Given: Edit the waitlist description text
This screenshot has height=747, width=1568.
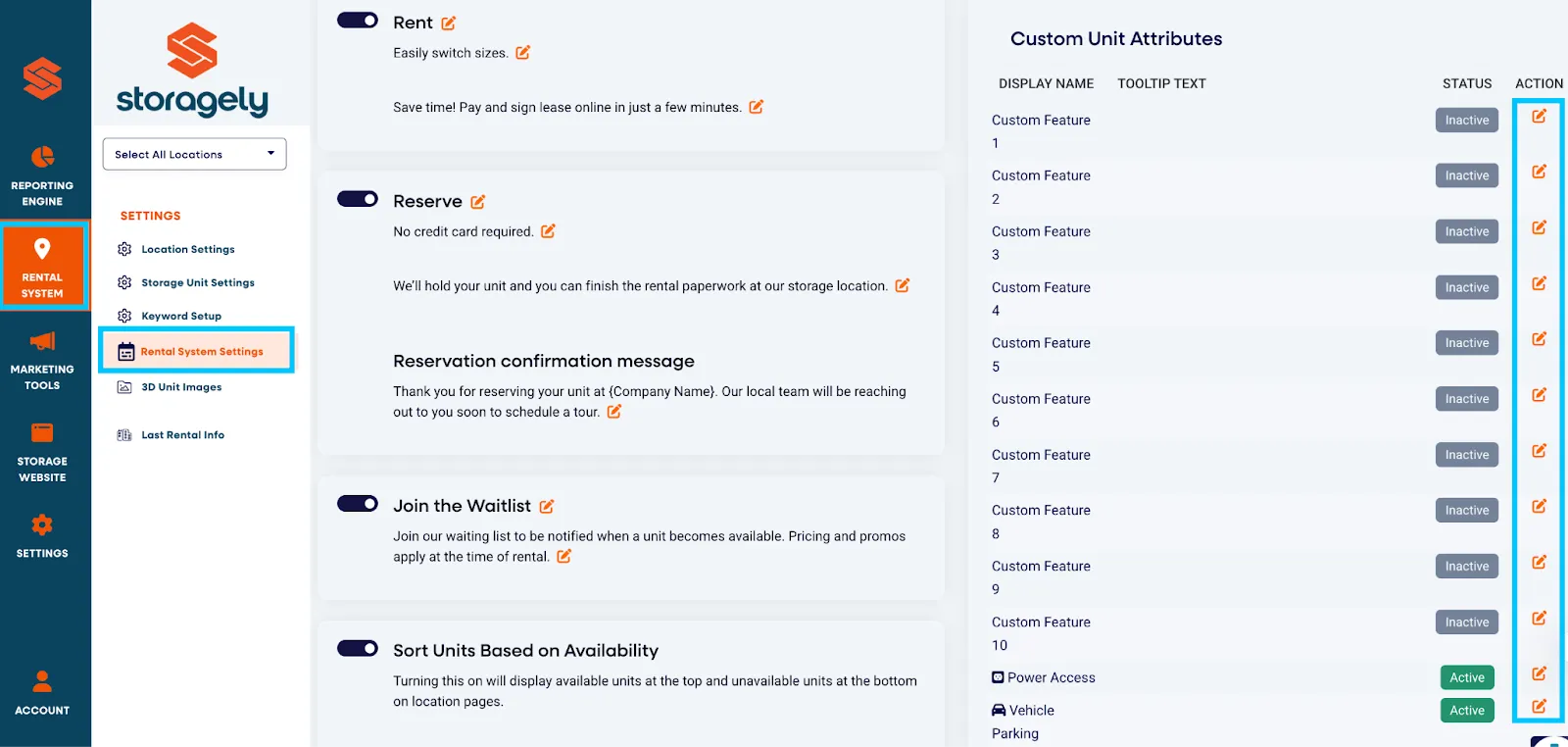Looking at the screenshot, I should click(564, 556).
